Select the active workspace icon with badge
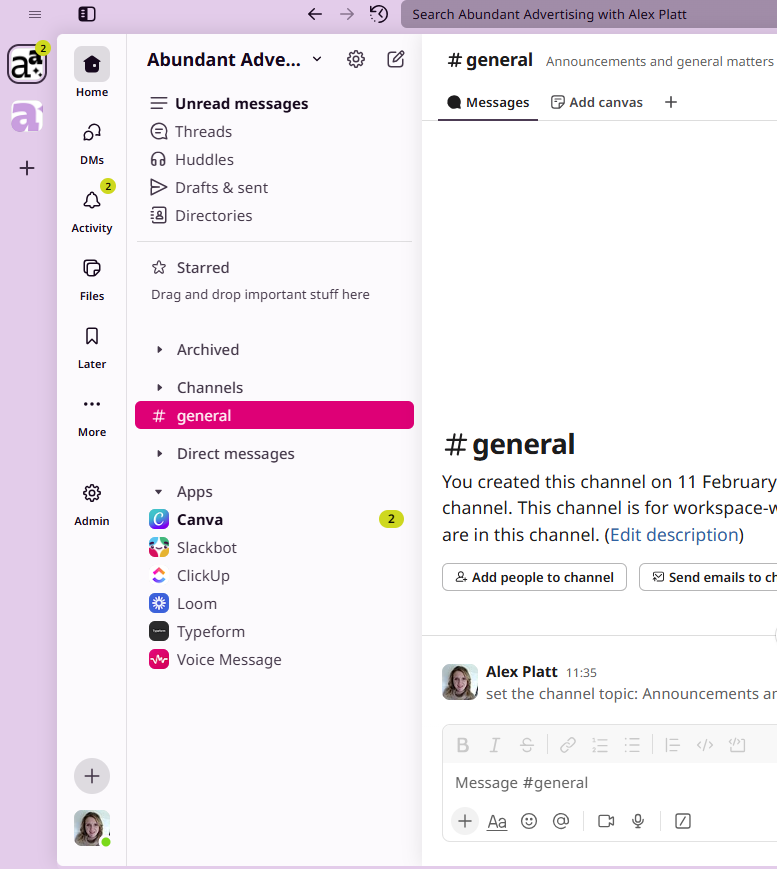 [x=27, y=64]
